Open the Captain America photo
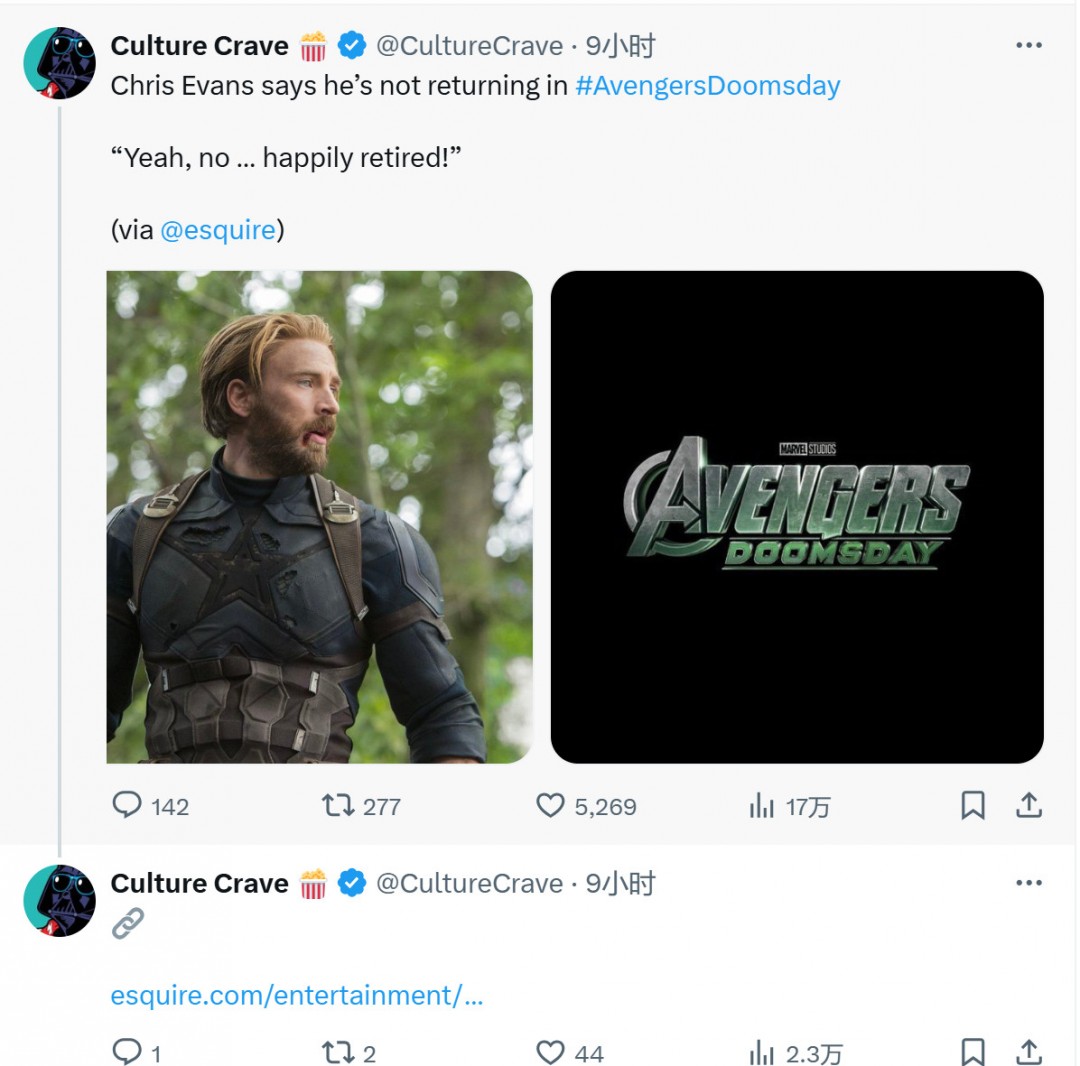This screenshot has height=1066, width=1080. 320,517
